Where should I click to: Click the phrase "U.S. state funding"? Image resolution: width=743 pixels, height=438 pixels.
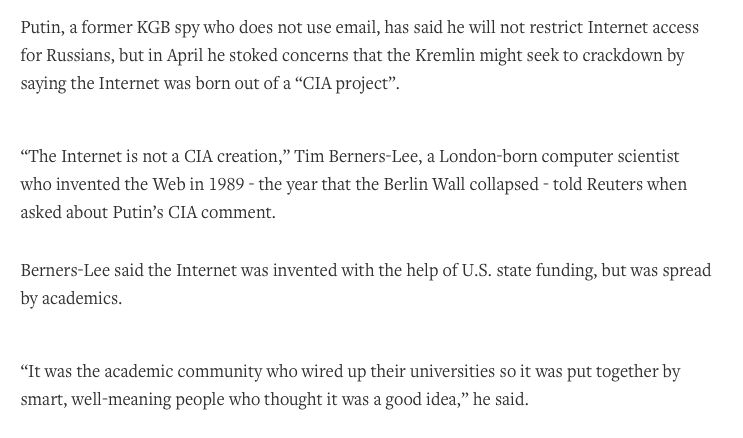pyautogui.click(x=528, y=271)
